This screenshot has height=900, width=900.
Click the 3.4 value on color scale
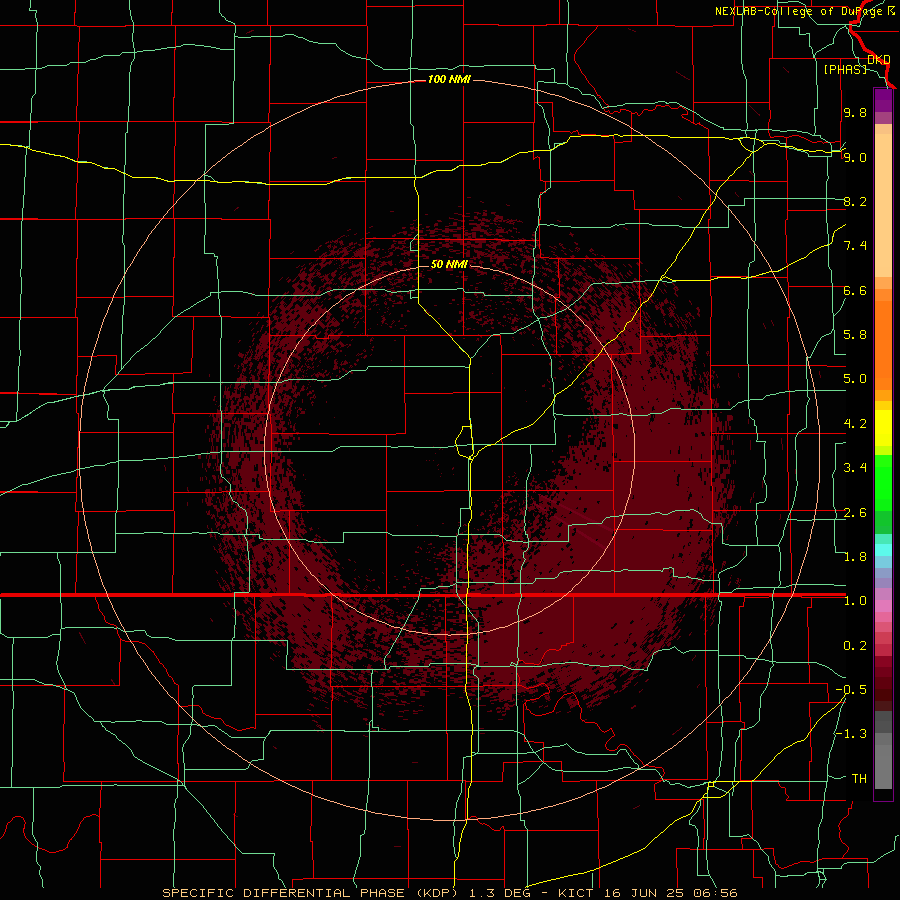(x=855, y=468)
